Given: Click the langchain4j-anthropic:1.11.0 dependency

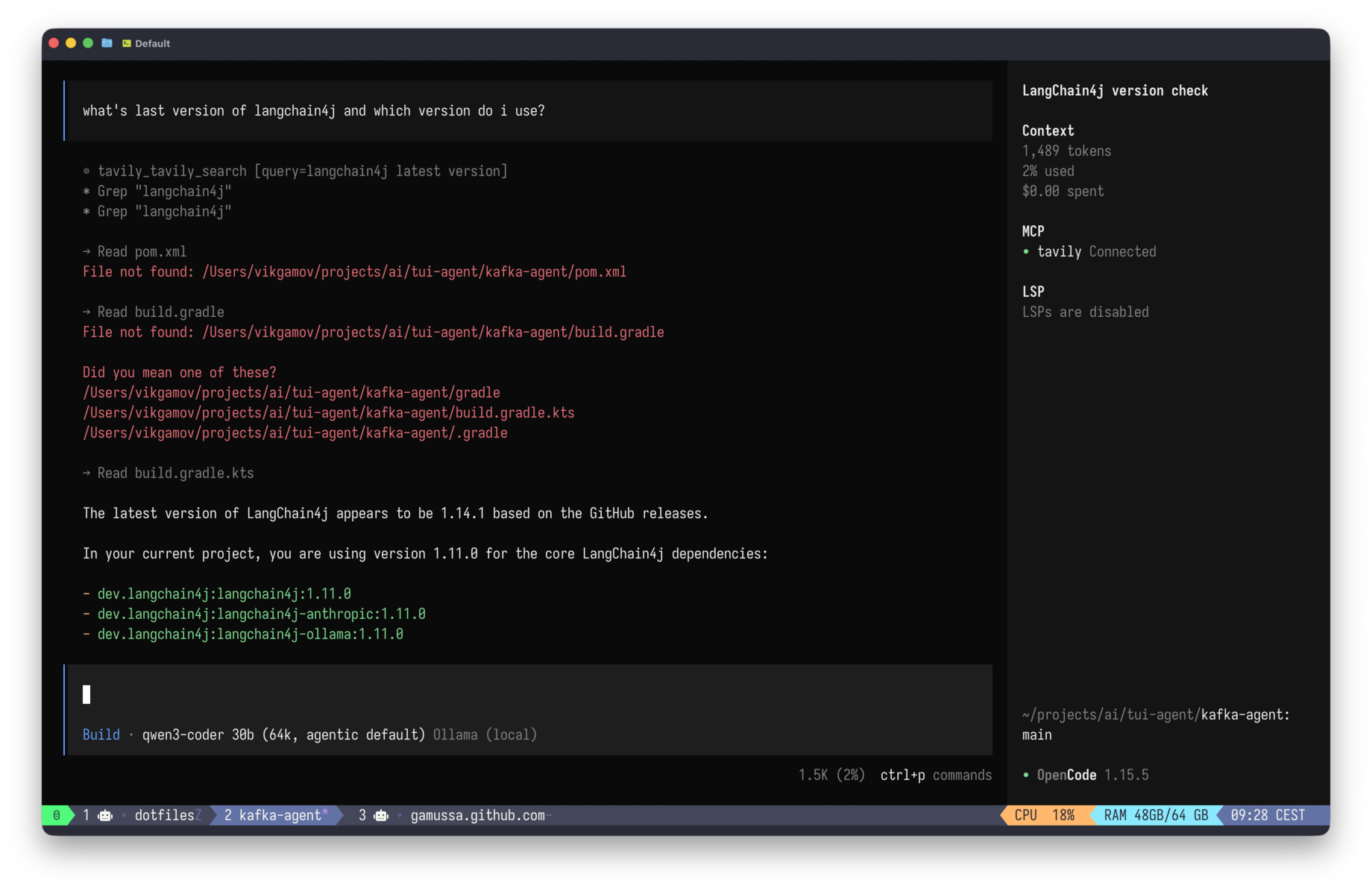Looking at the screenshot, I should pos(261,614).
